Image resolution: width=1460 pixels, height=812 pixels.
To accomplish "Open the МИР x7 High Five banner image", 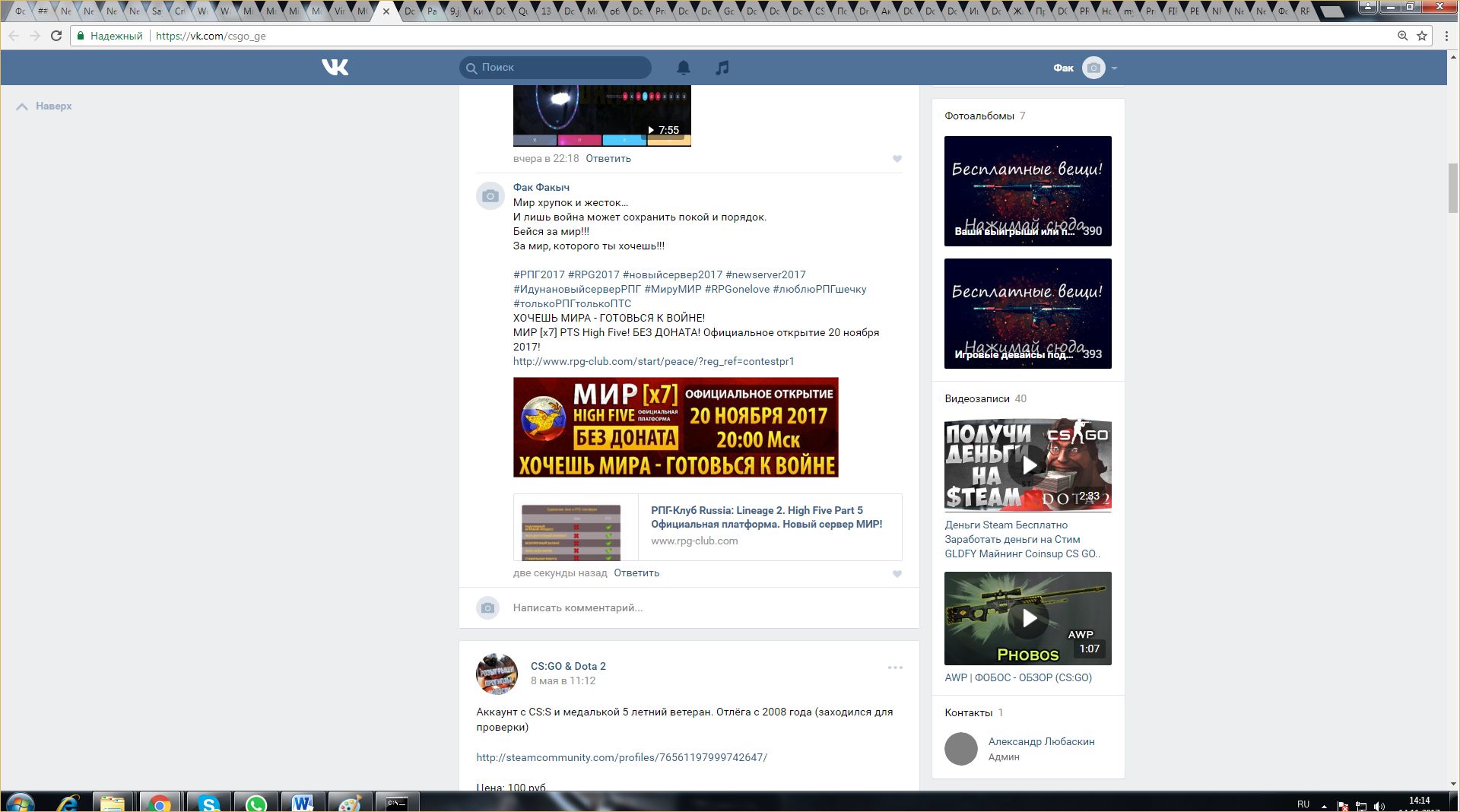I will pos(675,427).
